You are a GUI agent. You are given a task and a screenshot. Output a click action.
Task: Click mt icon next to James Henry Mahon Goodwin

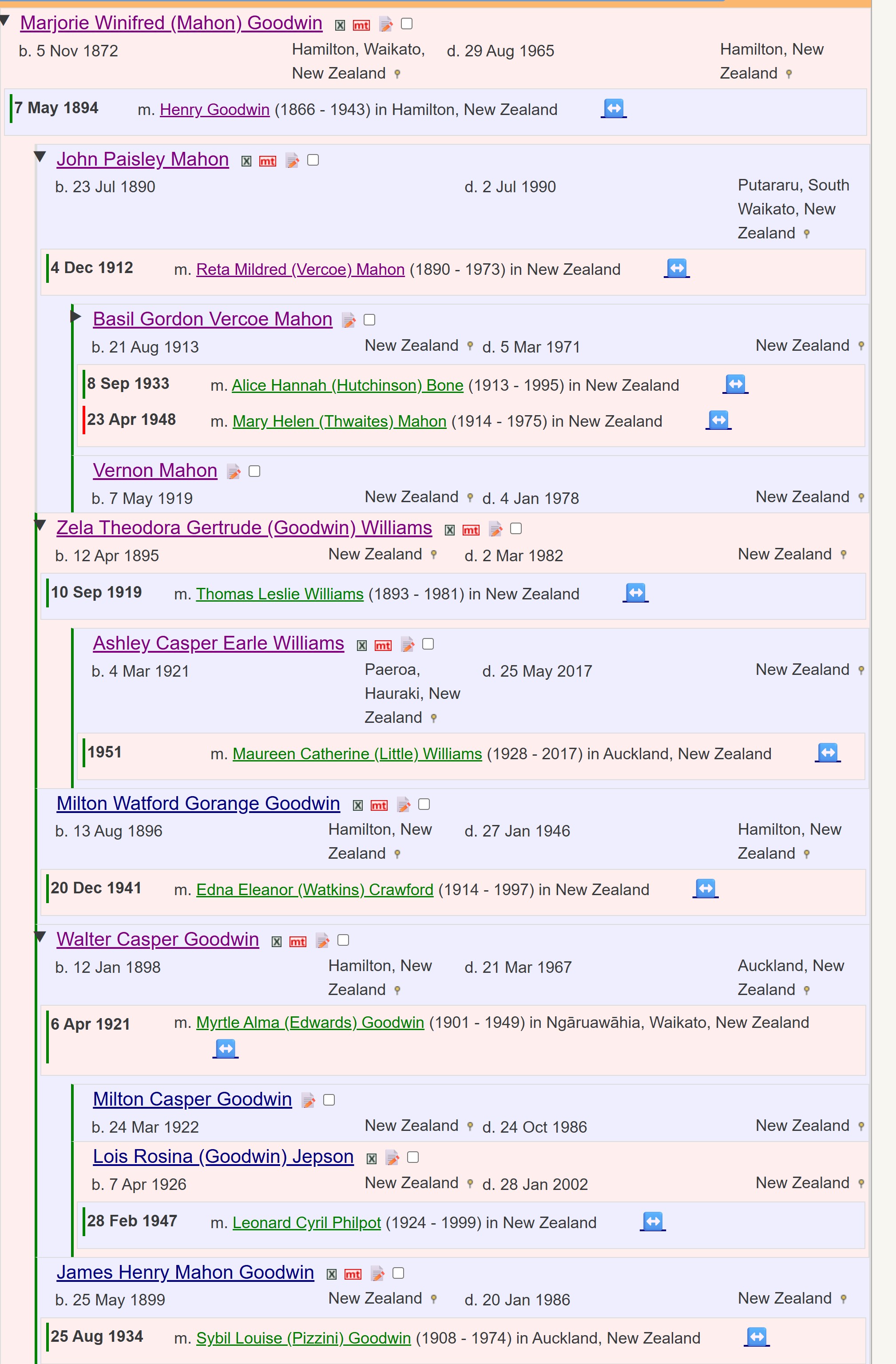coord(353,1275)
